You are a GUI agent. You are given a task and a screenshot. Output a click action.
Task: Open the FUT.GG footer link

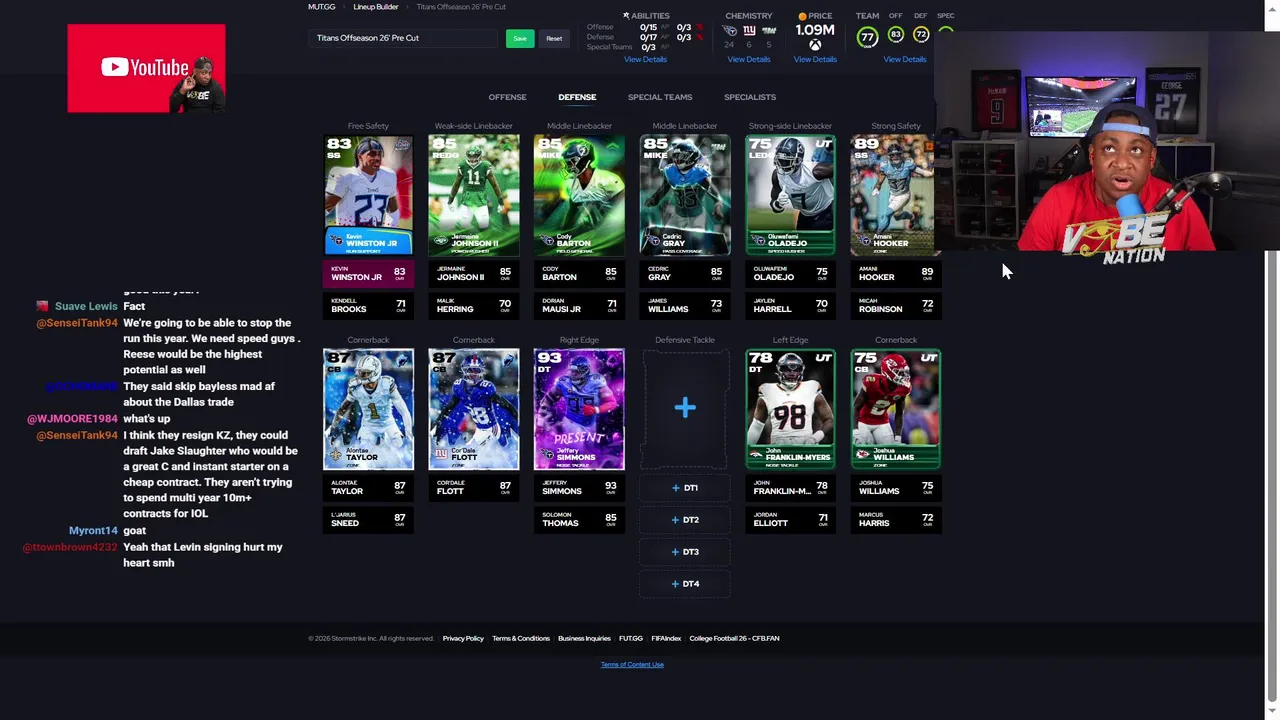point(631,638)
